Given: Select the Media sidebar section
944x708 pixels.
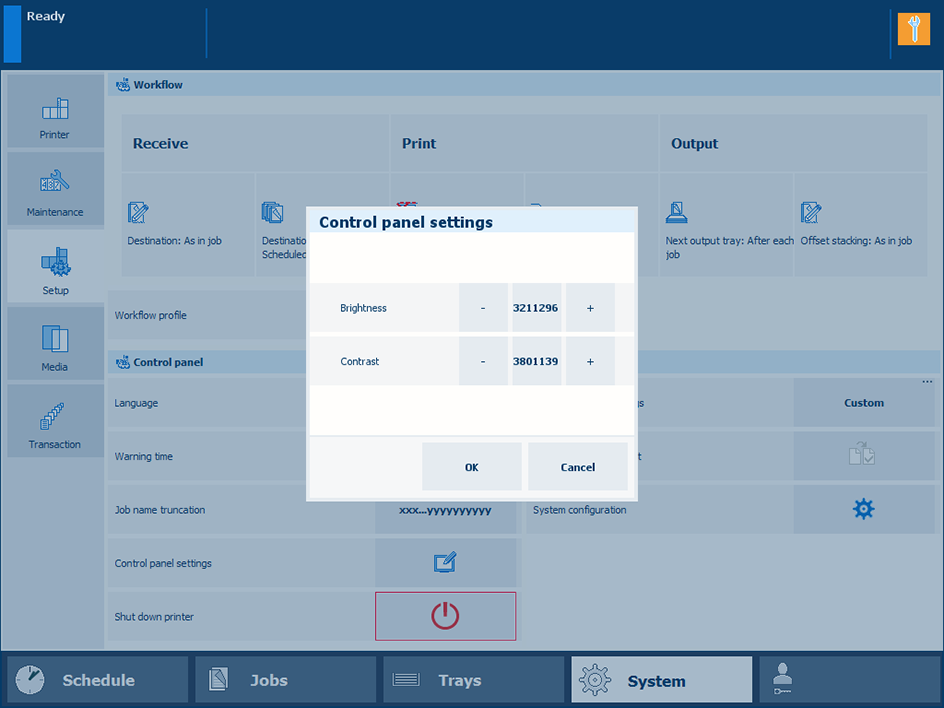Looking at the screenshot, I should click(55, 344).
